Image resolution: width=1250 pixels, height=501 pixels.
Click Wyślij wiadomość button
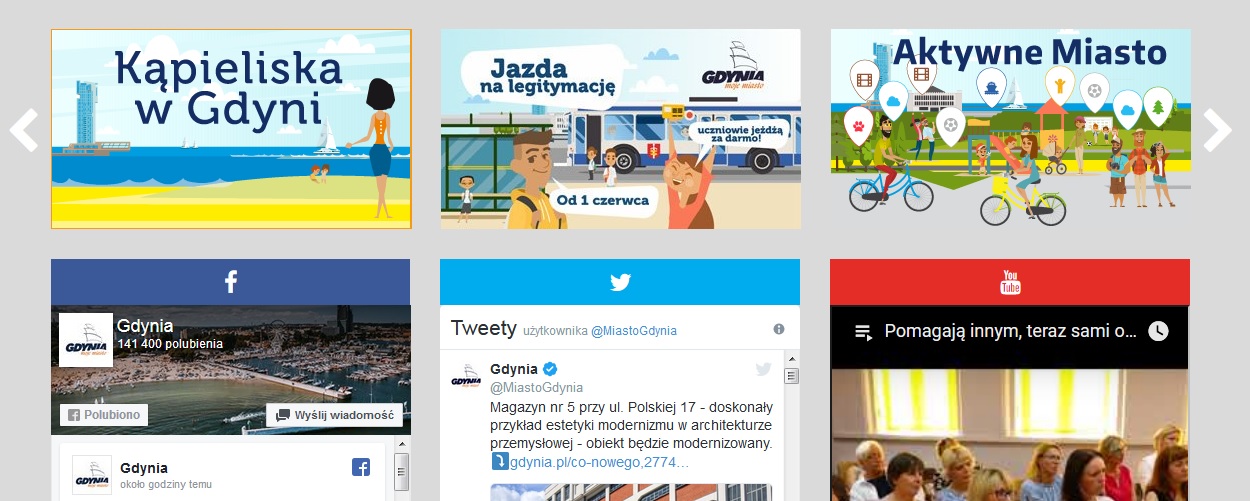(x=334, y=415)
